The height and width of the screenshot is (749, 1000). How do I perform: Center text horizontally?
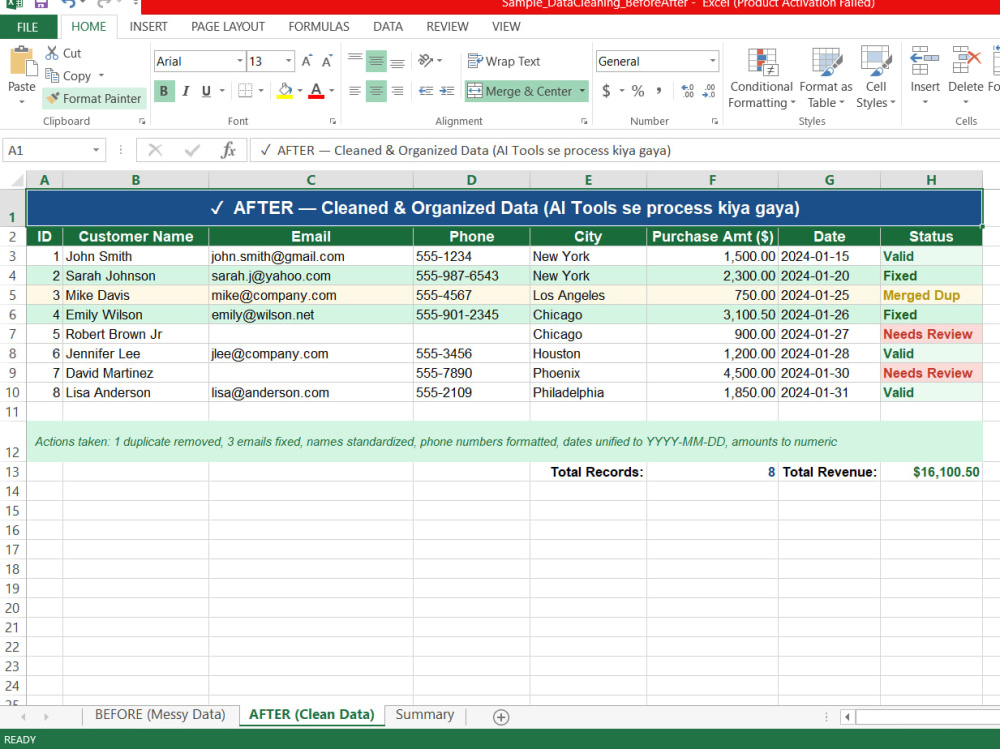376,91
